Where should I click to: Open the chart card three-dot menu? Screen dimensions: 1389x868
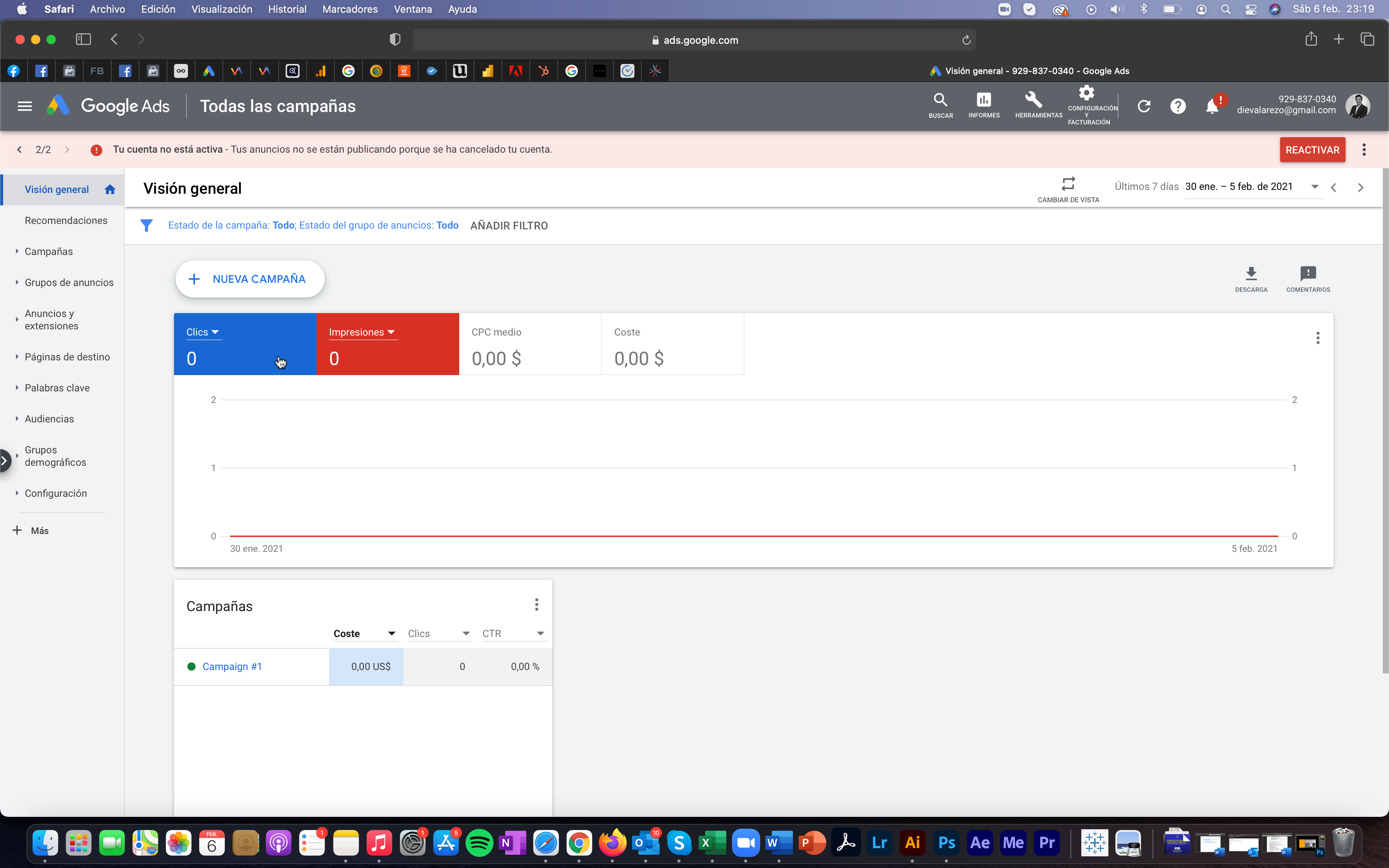pos(1318,338)
